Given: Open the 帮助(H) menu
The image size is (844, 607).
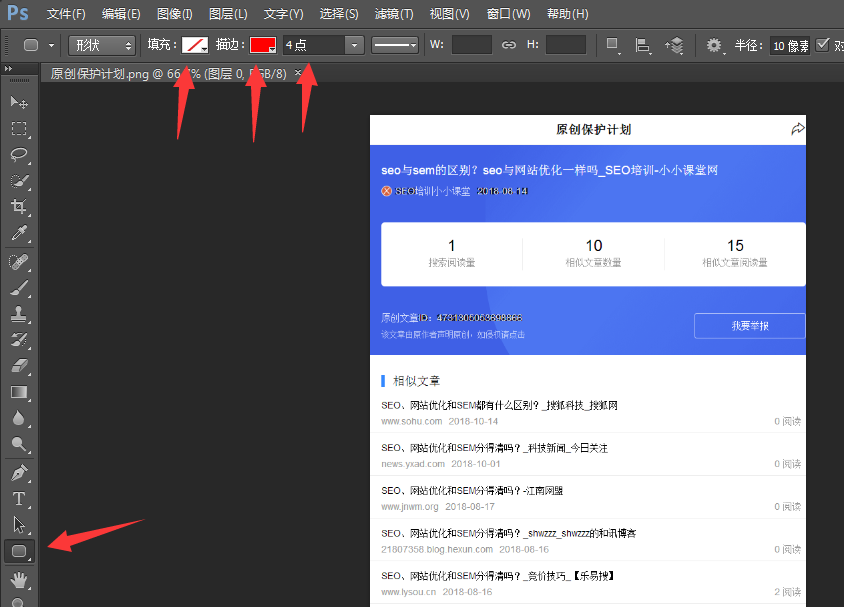Looking at the screenshot, I should (x=567, y=13).
